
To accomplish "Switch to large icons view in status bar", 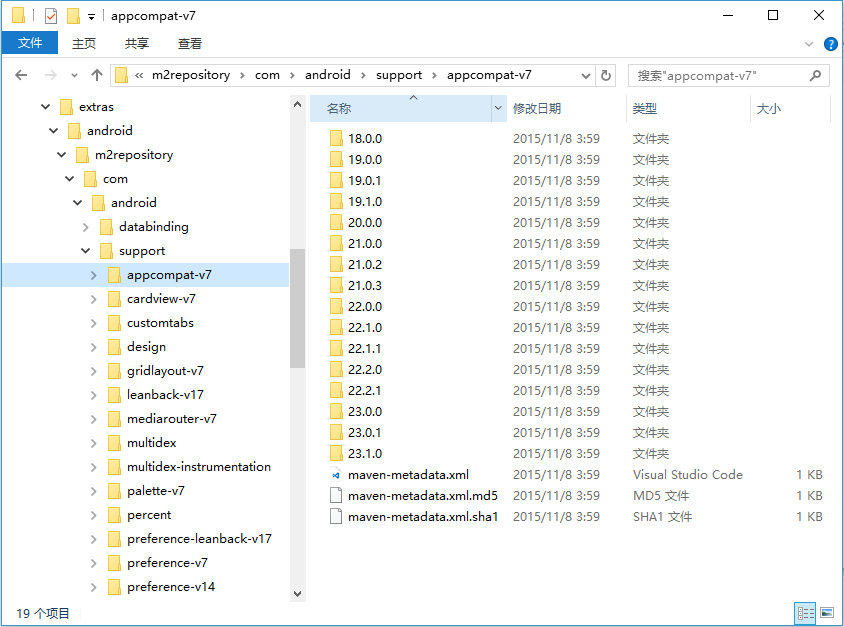I will click(826, 613).
